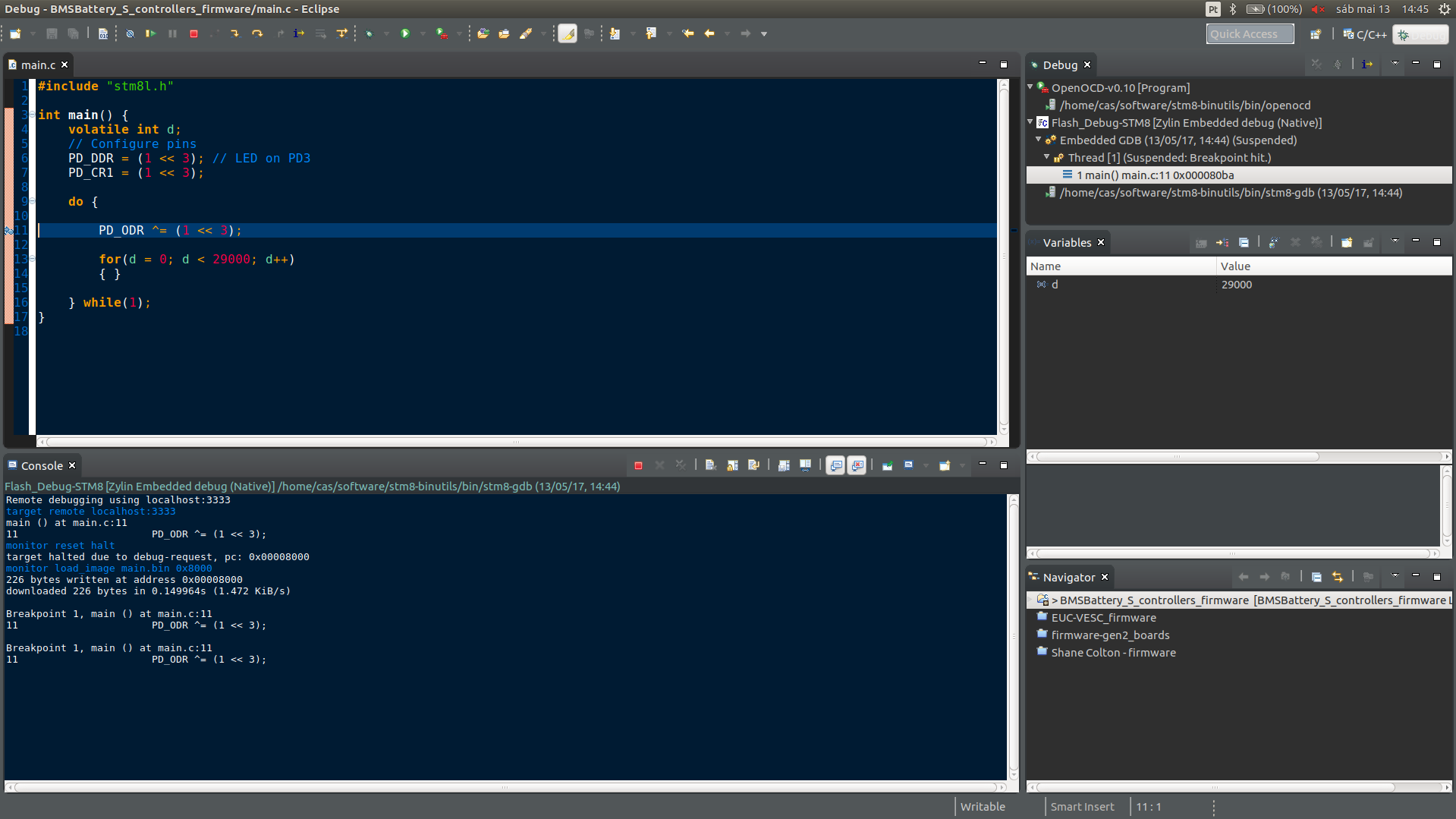Click the Open Element folder icon
Image resolution: width=1456 pixels, height=819 pixels.
pos(483,33)
